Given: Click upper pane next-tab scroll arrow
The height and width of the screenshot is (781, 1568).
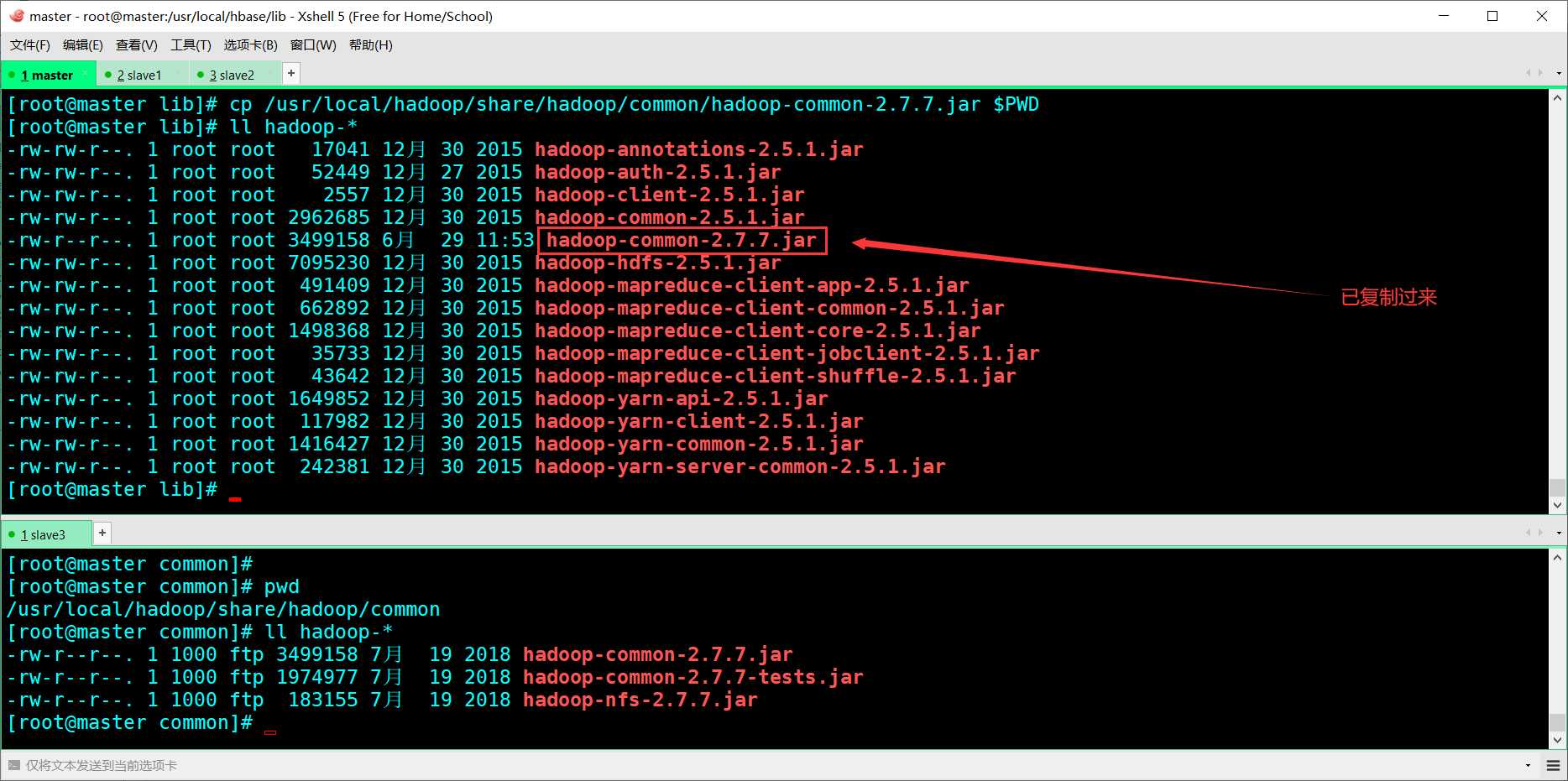Looking at the screenshot, I should (1540, 74).
